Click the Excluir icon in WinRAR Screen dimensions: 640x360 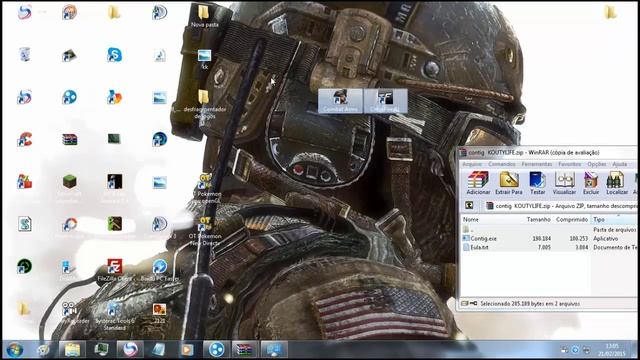pyautogui.click(x=591, y=183)
